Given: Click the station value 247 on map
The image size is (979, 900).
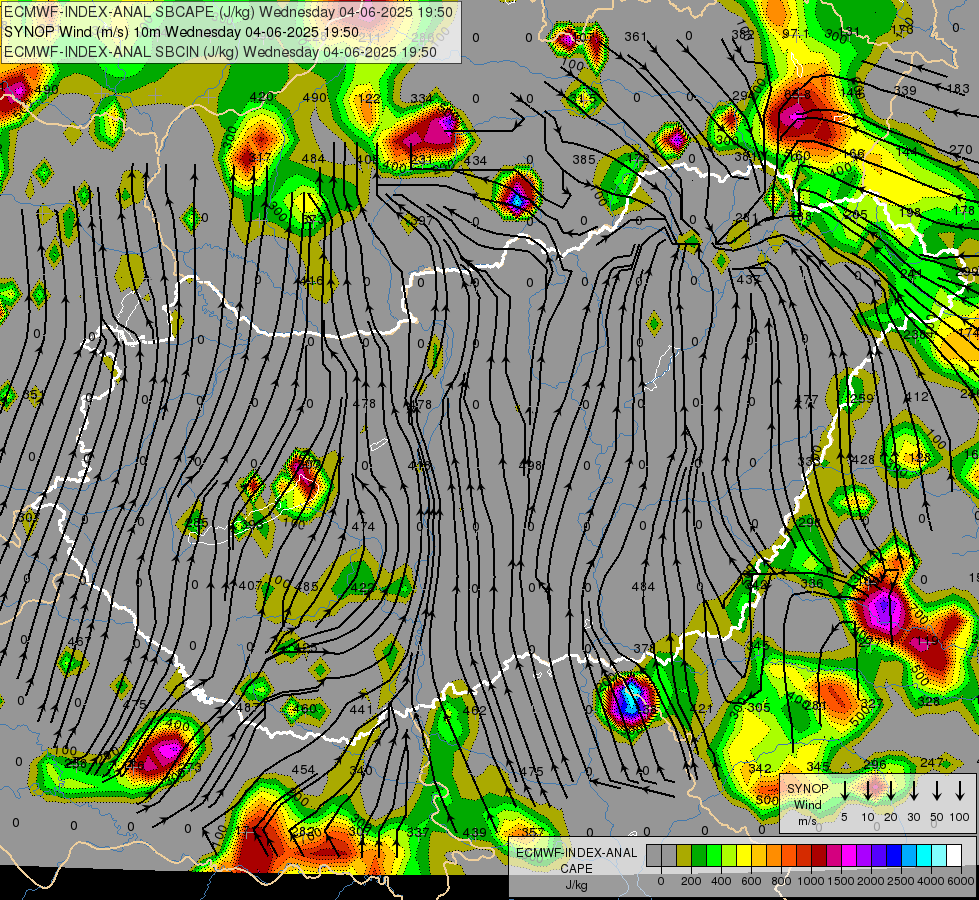Looking at the screenshot, I should coord(932,763).
